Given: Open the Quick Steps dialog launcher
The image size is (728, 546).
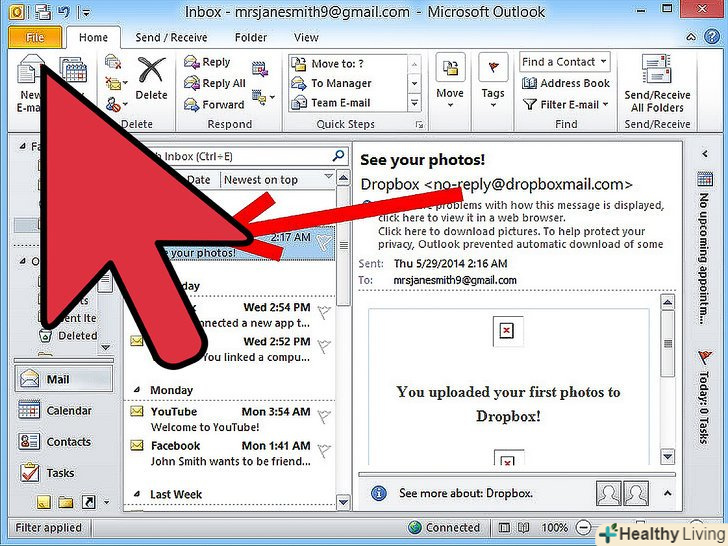Looking at the screenshot, I should (419, 124).
